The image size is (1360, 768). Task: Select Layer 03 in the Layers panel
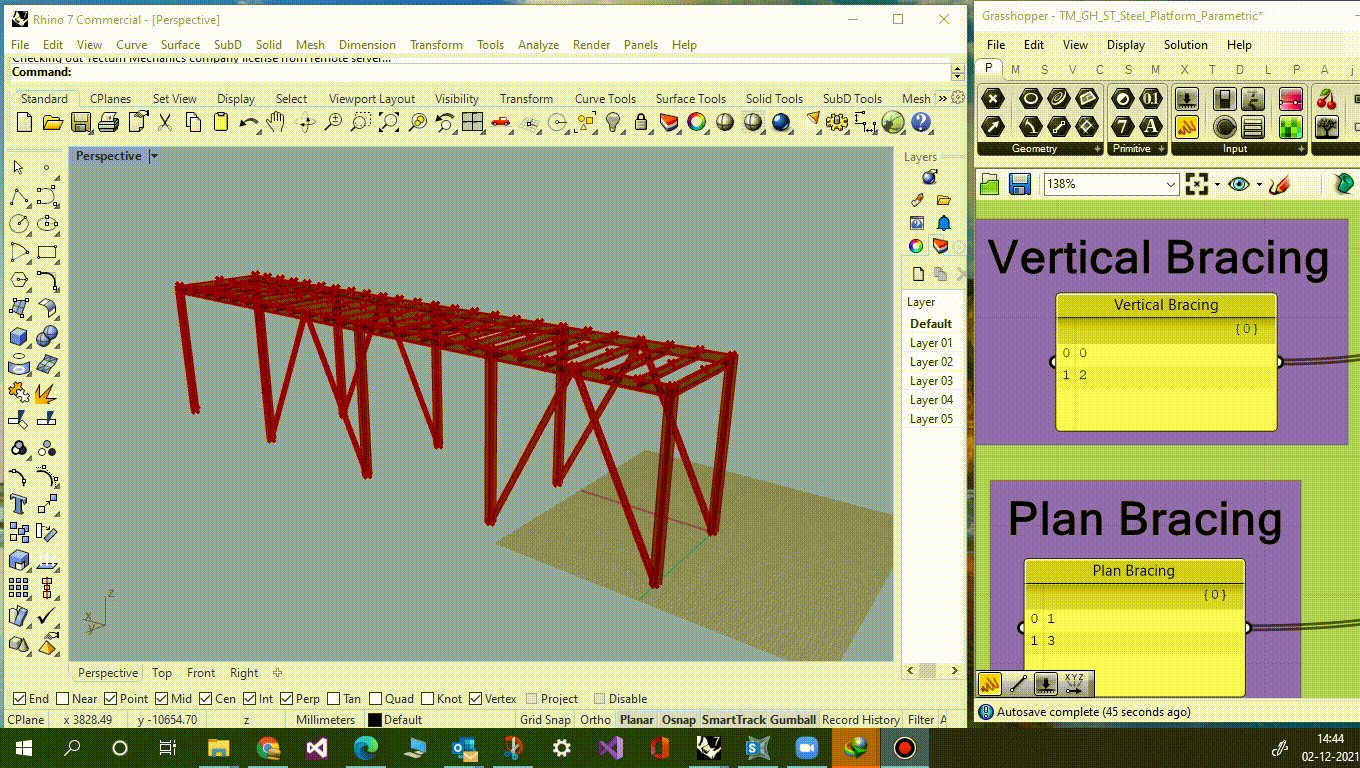930,381
